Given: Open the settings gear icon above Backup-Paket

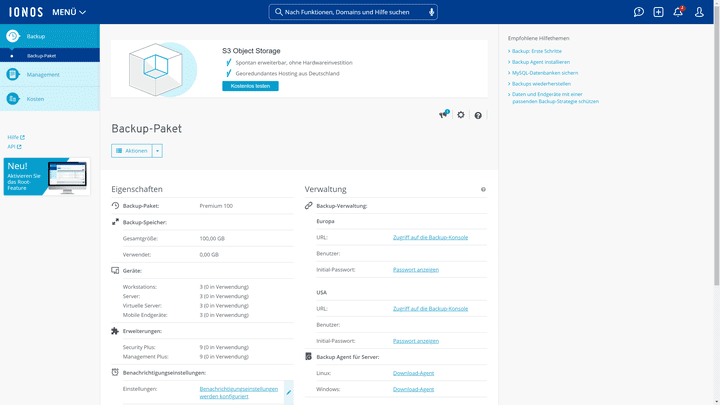Looking at the screenshot, I should tap(461, 115).
